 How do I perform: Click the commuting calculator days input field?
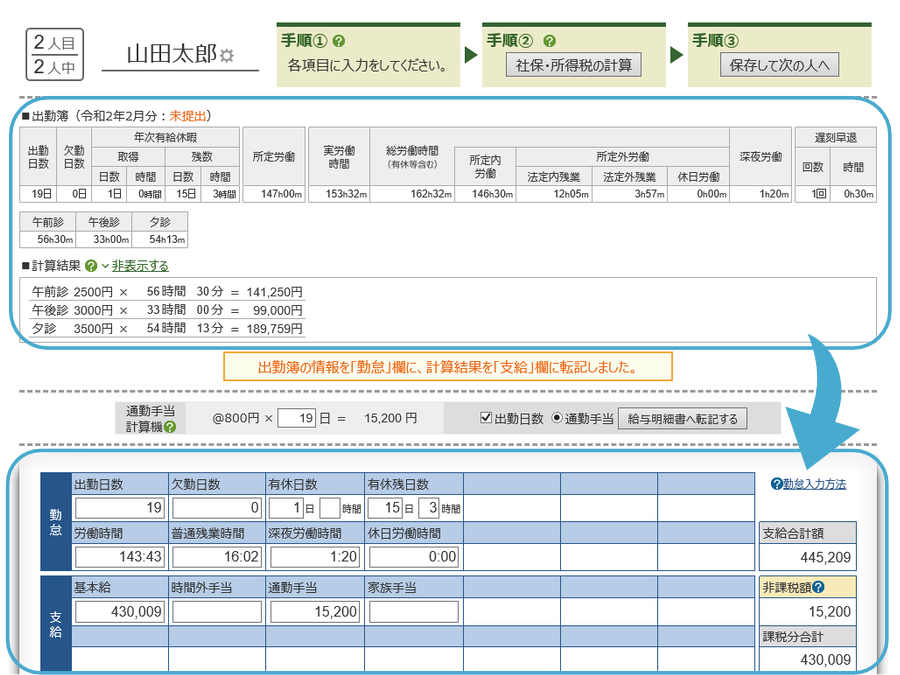pyautogui.click(x=297, y=418)
